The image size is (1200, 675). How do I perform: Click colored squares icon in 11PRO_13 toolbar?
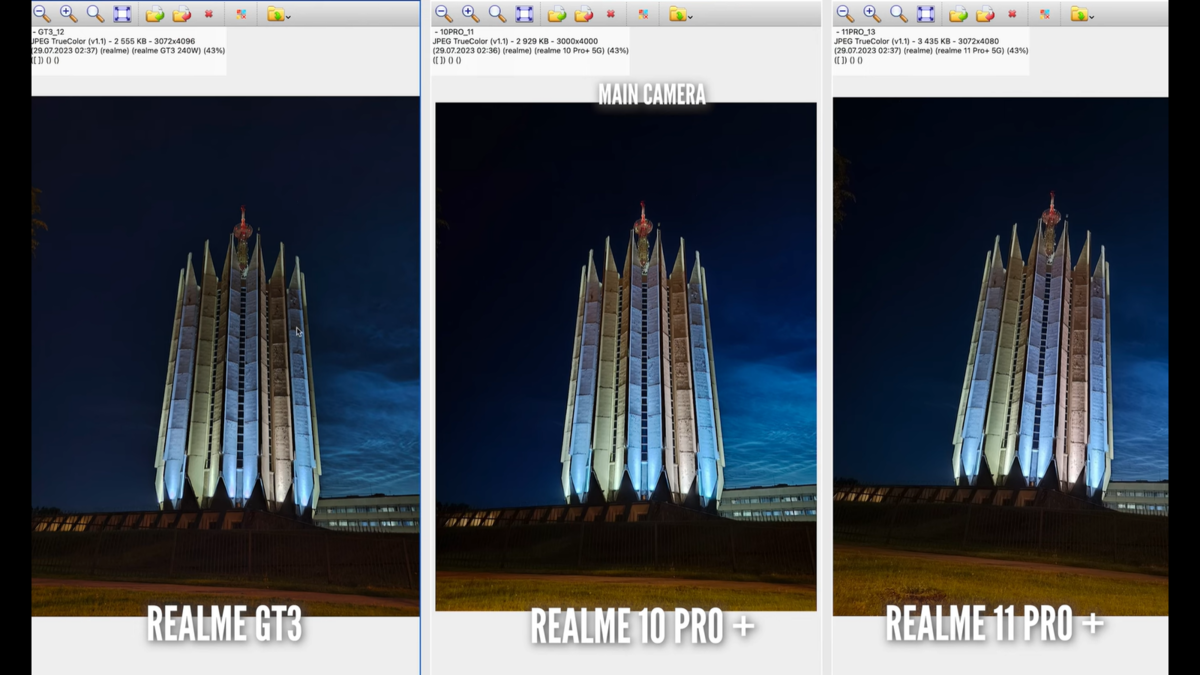[x=1044, y=14]
